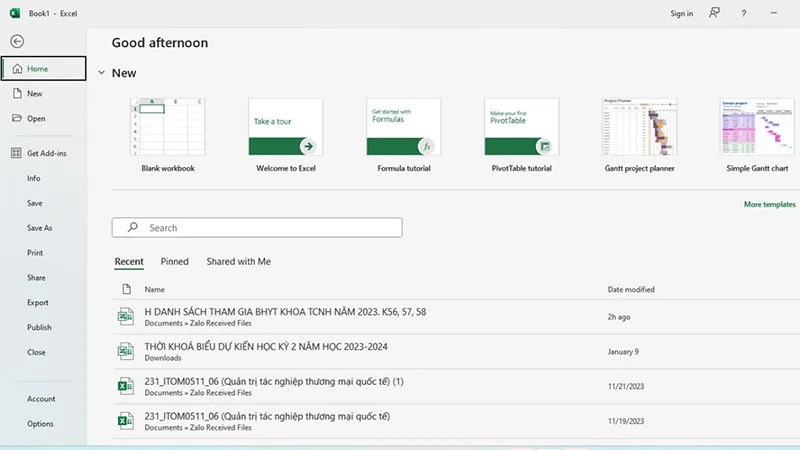Open Print in the sidebar
The image size is (800, 450).
(x=35, y=253)
